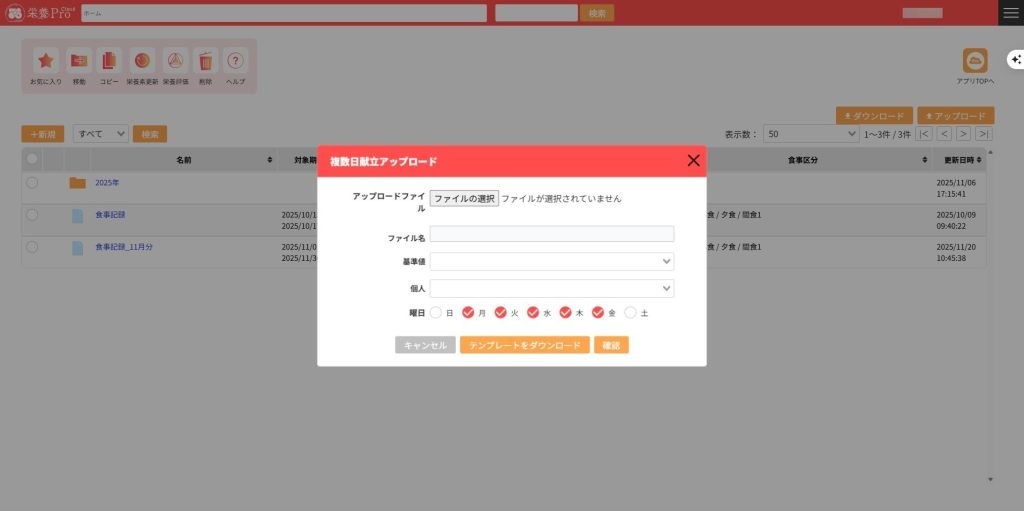Click the 栄養評価 icon
Viewport: 1024px width, 511px height.
click(x=175, y=60)
